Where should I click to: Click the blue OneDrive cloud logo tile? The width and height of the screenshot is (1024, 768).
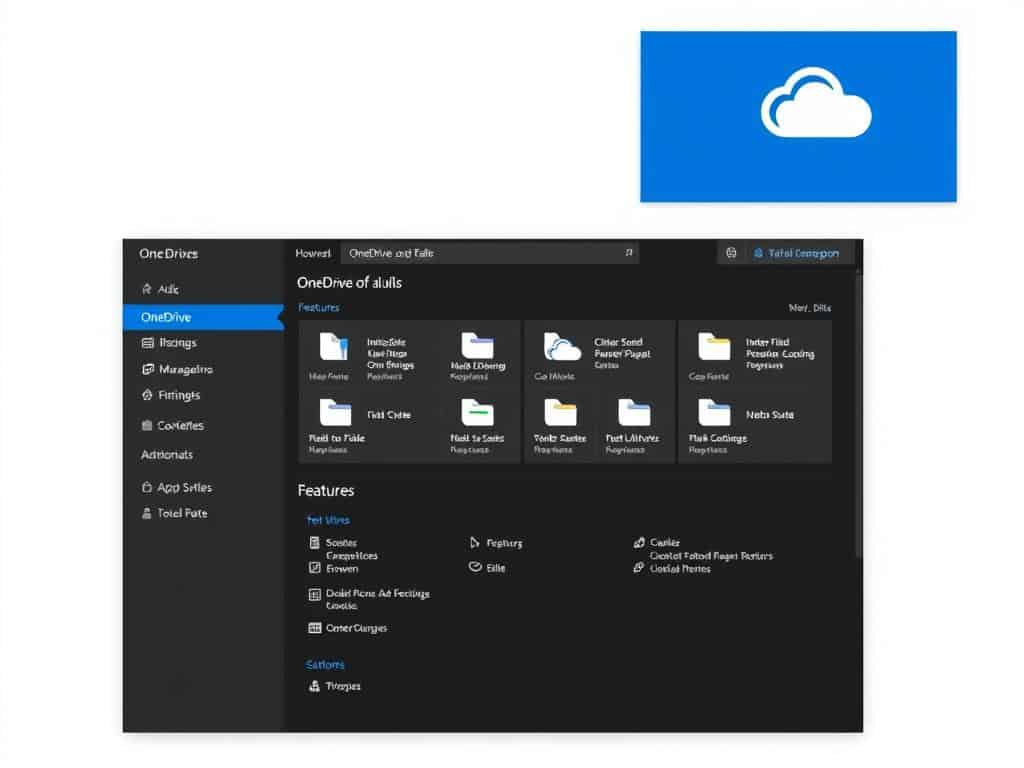click(x=798, y=116)
